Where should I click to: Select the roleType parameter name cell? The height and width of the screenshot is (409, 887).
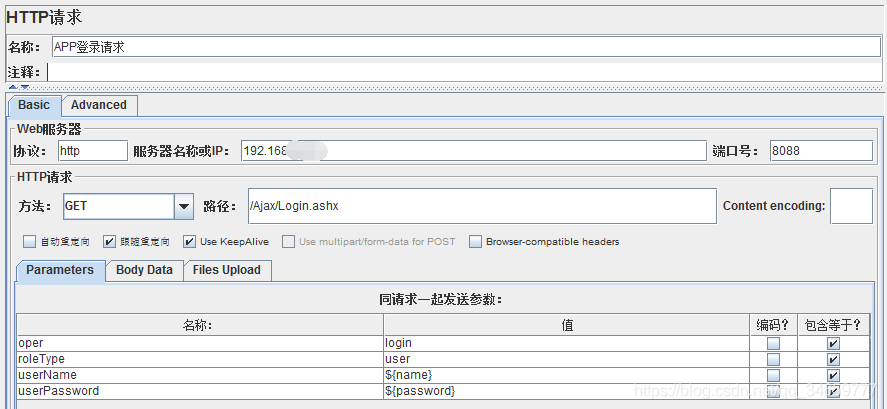[200, 359]
